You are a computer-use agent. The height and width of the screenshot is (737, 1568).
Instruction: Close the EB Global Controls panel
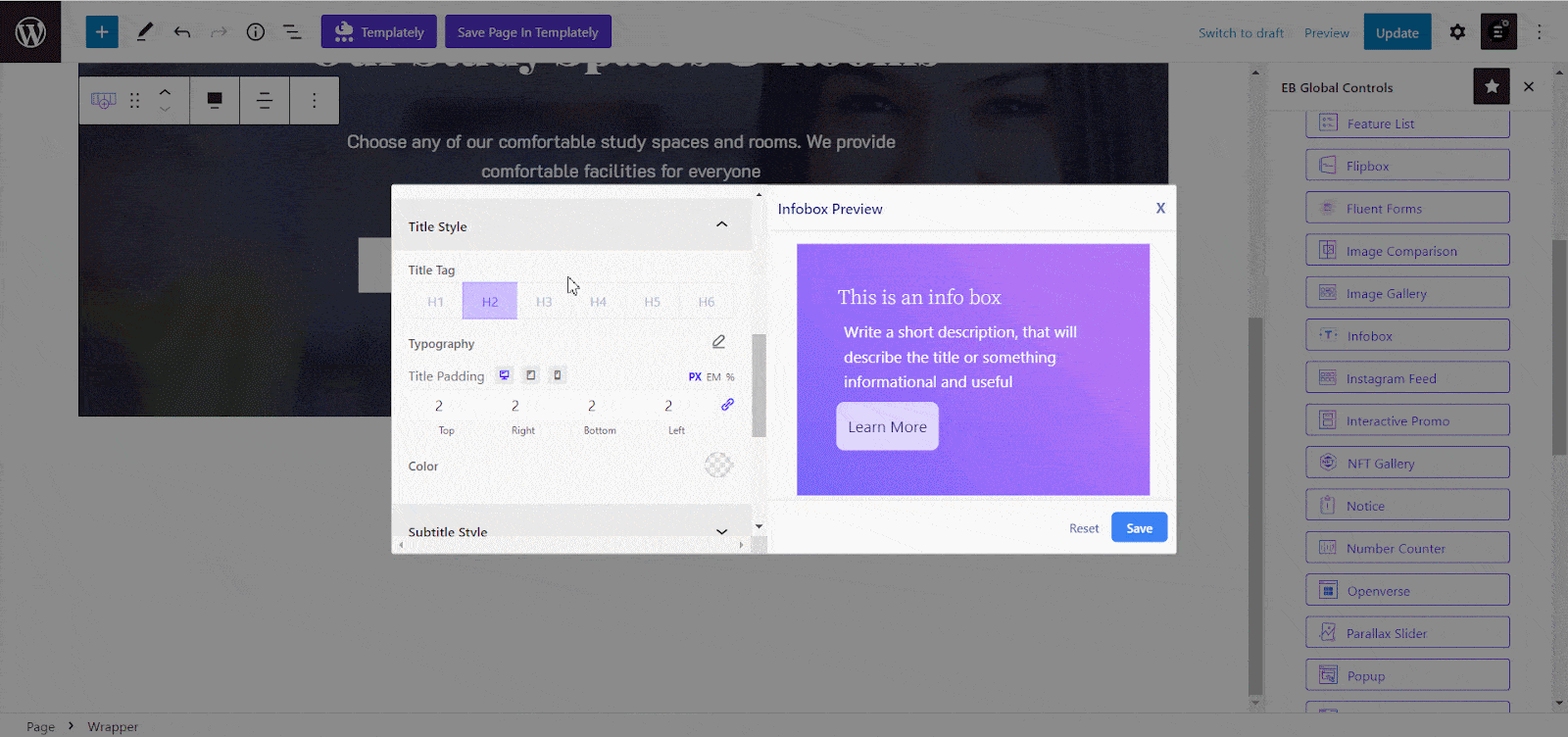[1529, 86]
